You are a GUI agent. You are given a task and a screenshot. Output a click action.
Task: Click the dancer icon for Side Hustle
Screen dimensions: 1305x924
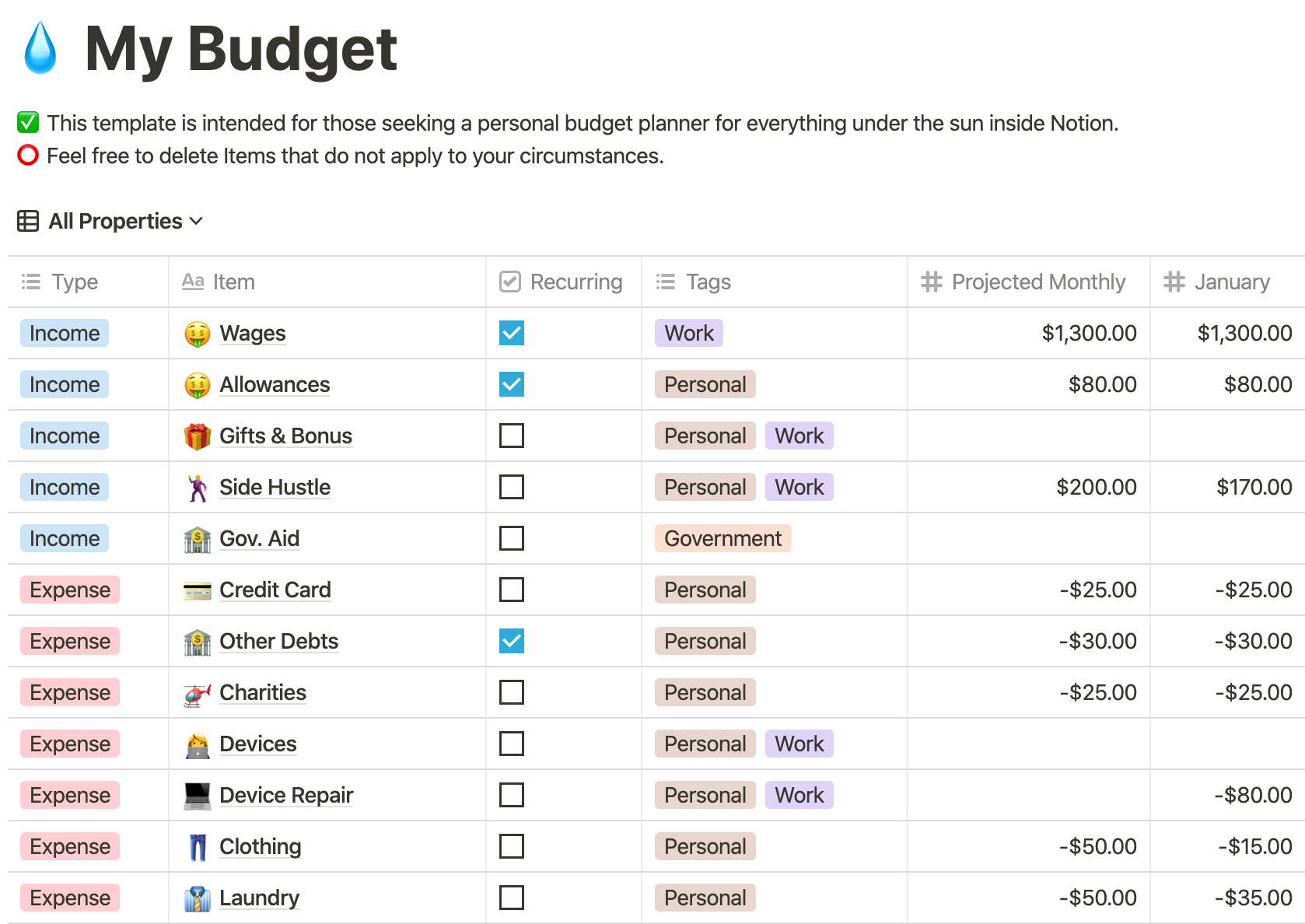(x=198, y=487)
